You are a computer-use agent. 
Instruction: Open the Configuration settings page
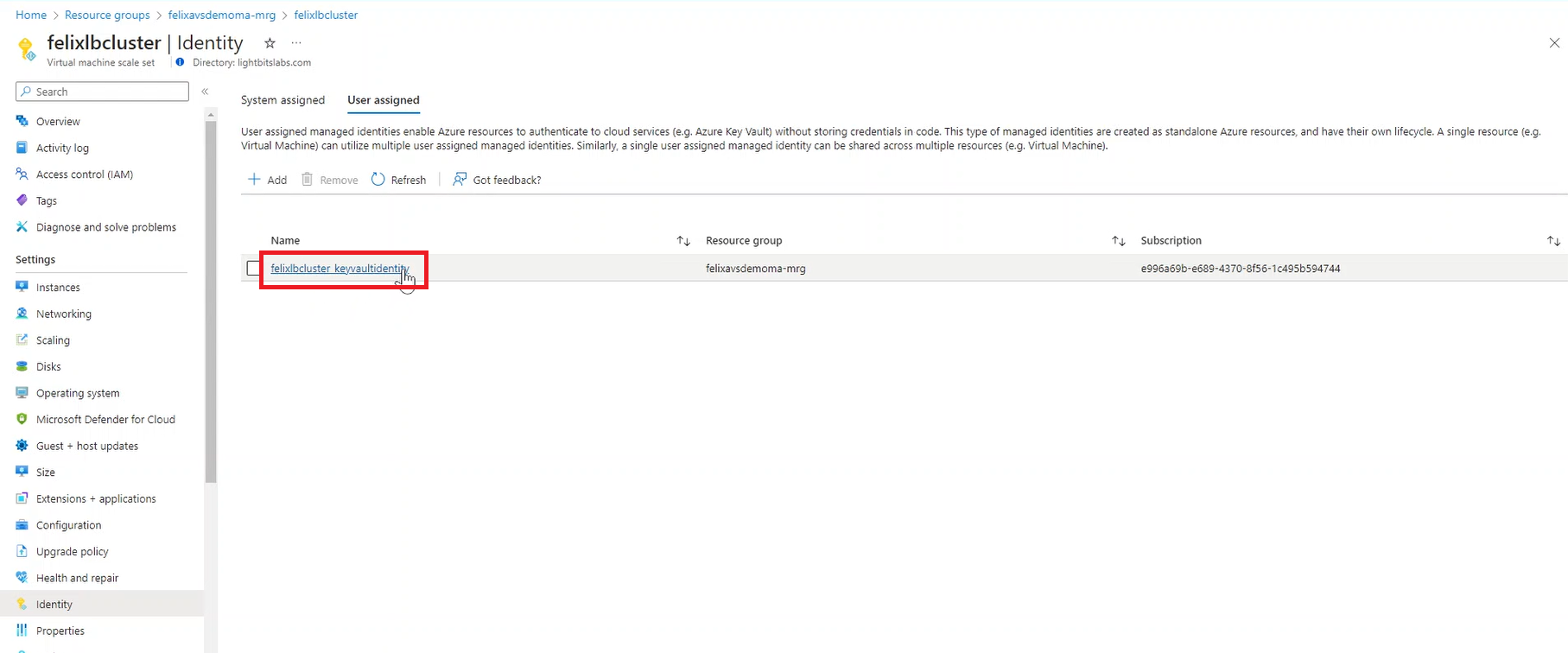coord(68,525)
